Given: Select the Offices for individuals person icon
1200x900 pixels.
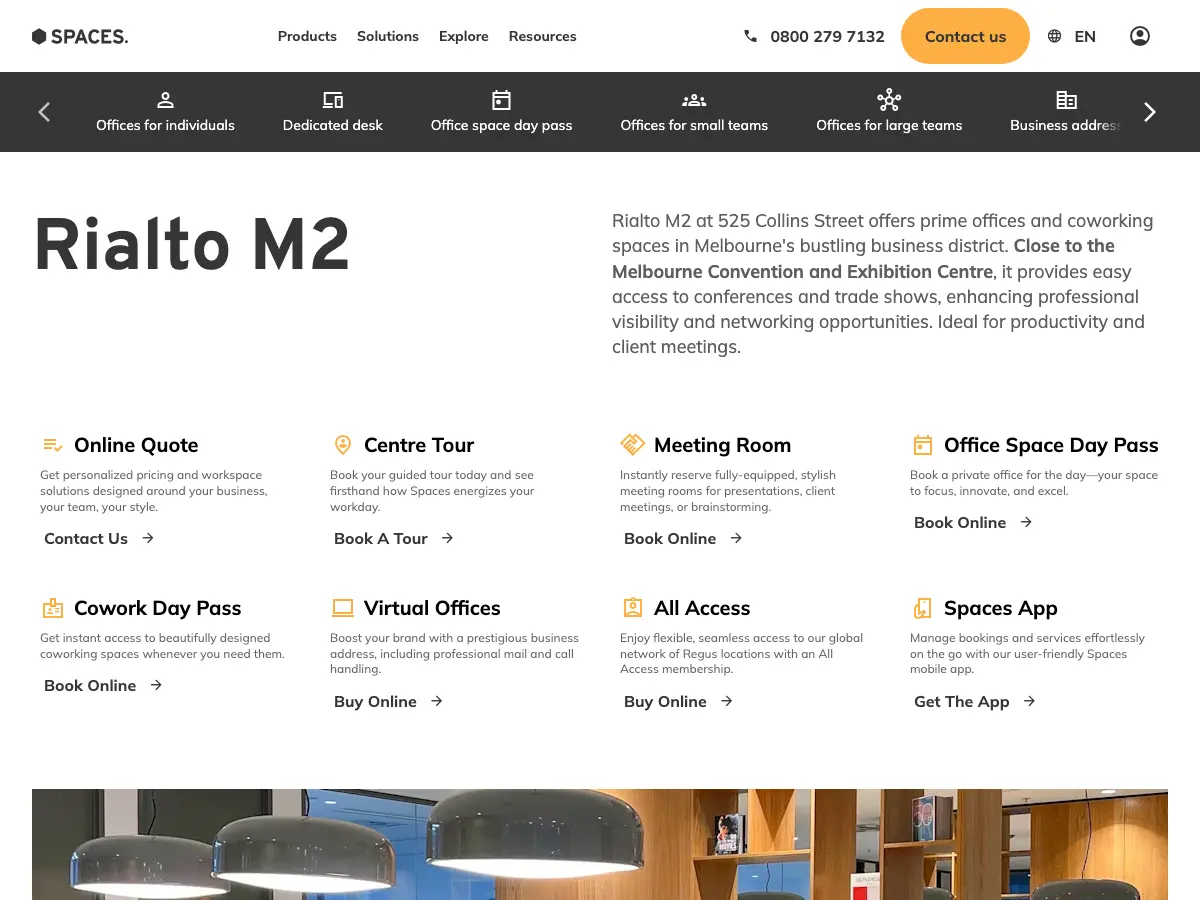Looking at the screenshot, I should click(x=166, y=100).
